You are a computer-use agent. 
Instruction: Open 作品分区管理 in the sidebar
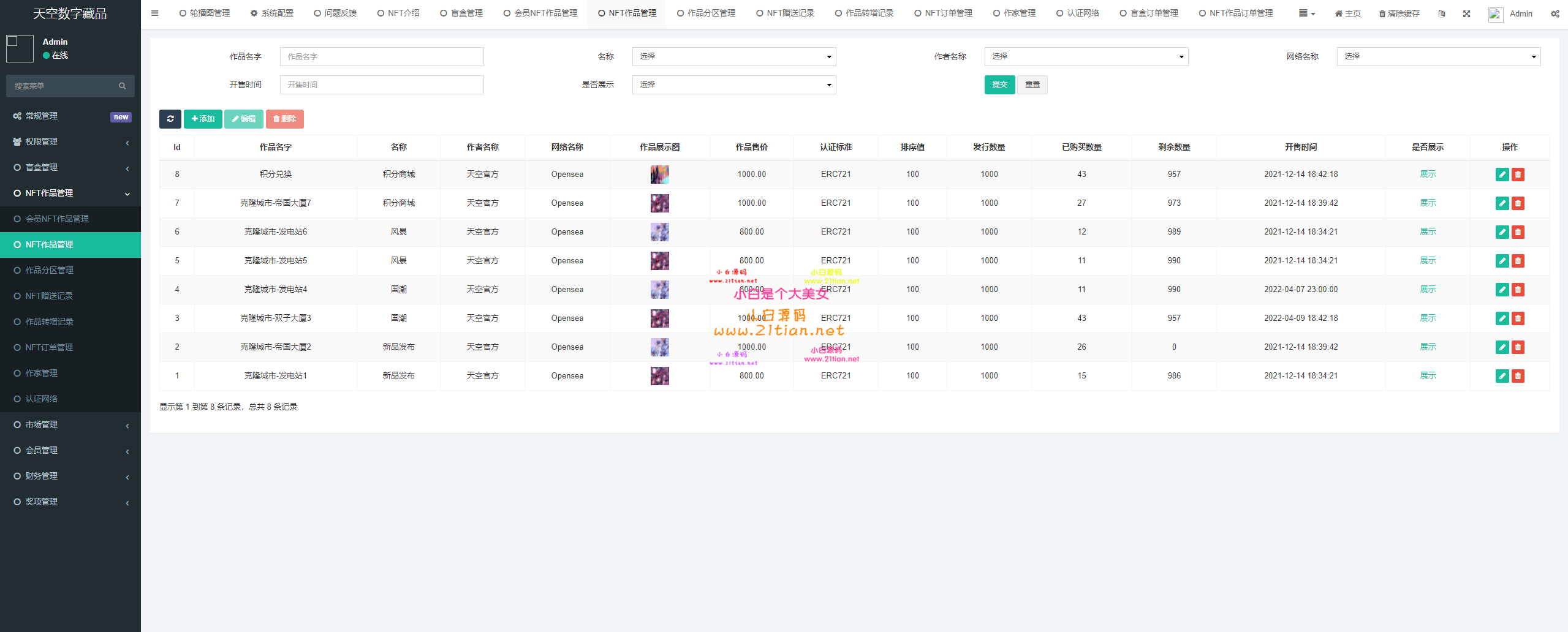click(49, 270)
